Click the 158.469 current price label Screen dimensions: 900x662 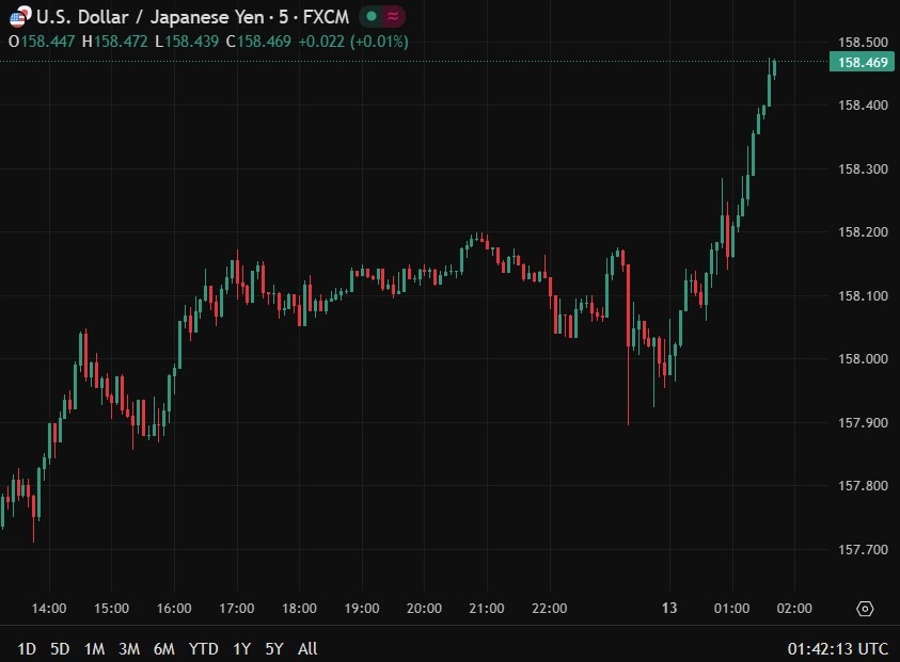pyautogui.click(x=862, y=62)
